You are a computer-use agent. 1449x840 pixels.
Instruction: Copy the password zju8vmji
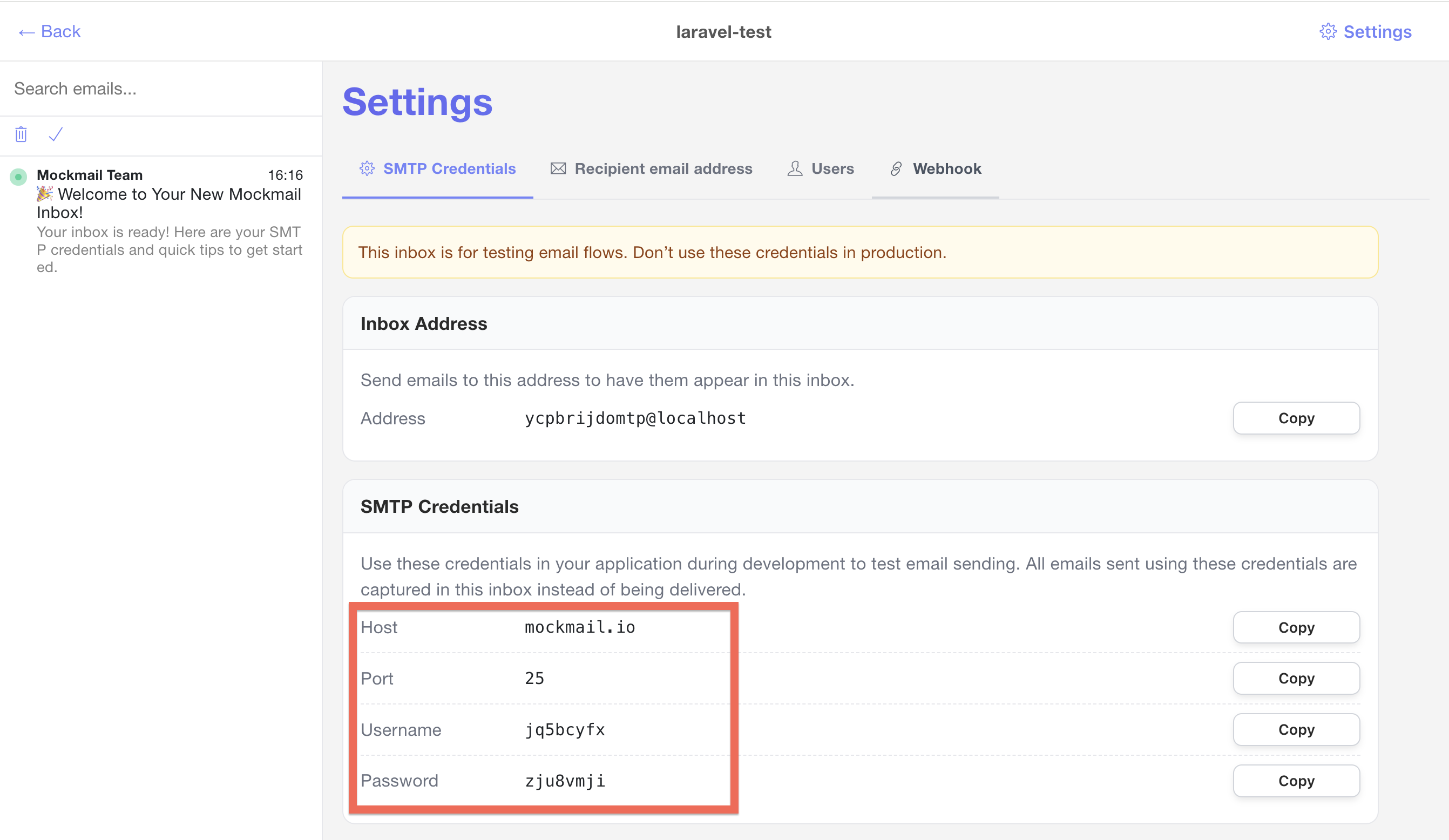pyautogui.click(x=1296, y=780)
